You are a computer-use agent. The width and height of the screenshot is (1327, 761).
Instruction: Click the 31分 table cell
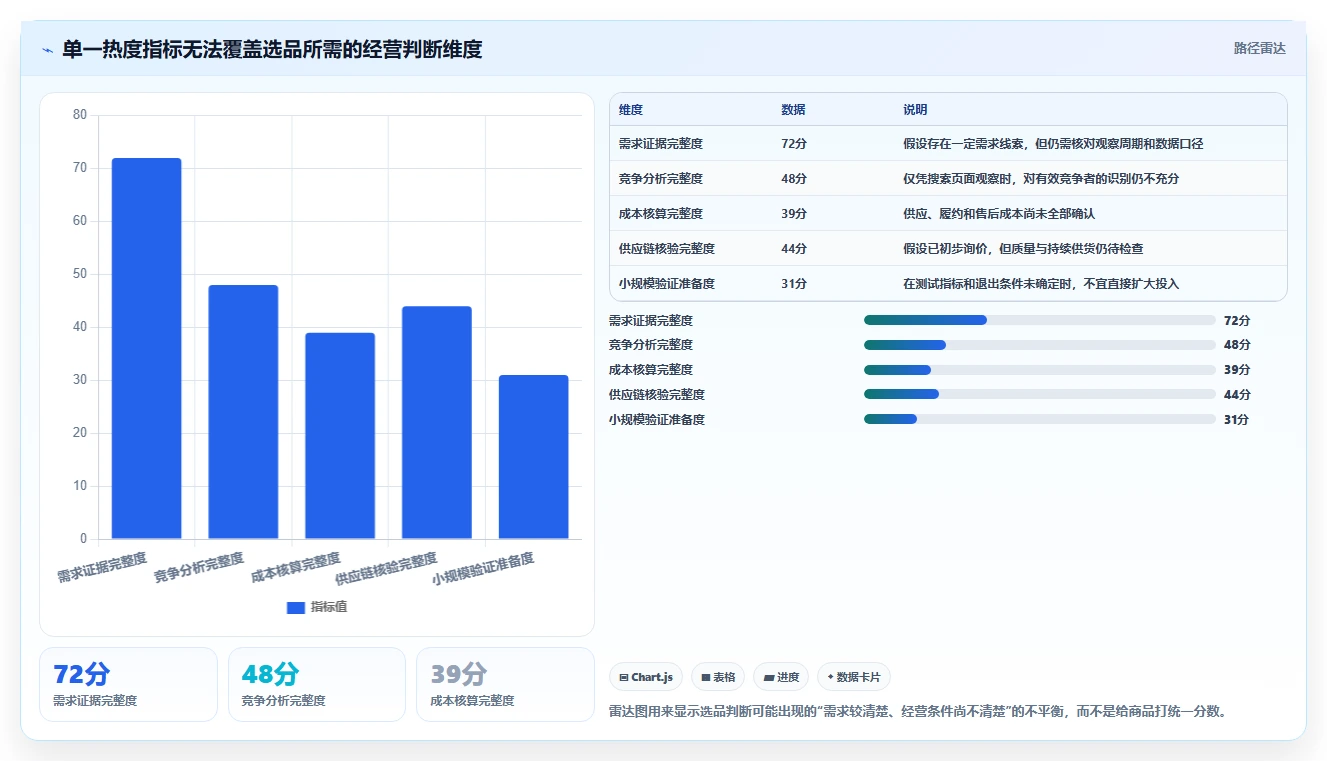pos(794,284)
